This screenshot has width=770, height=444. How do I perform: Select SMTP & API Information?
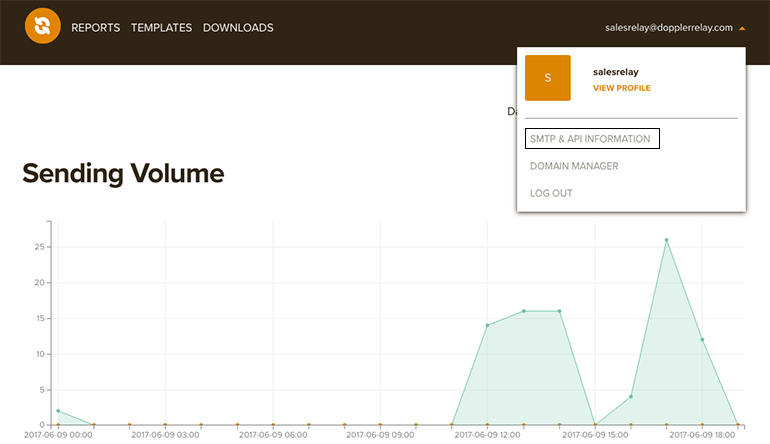pyautogui.click(x=591, y=139)
